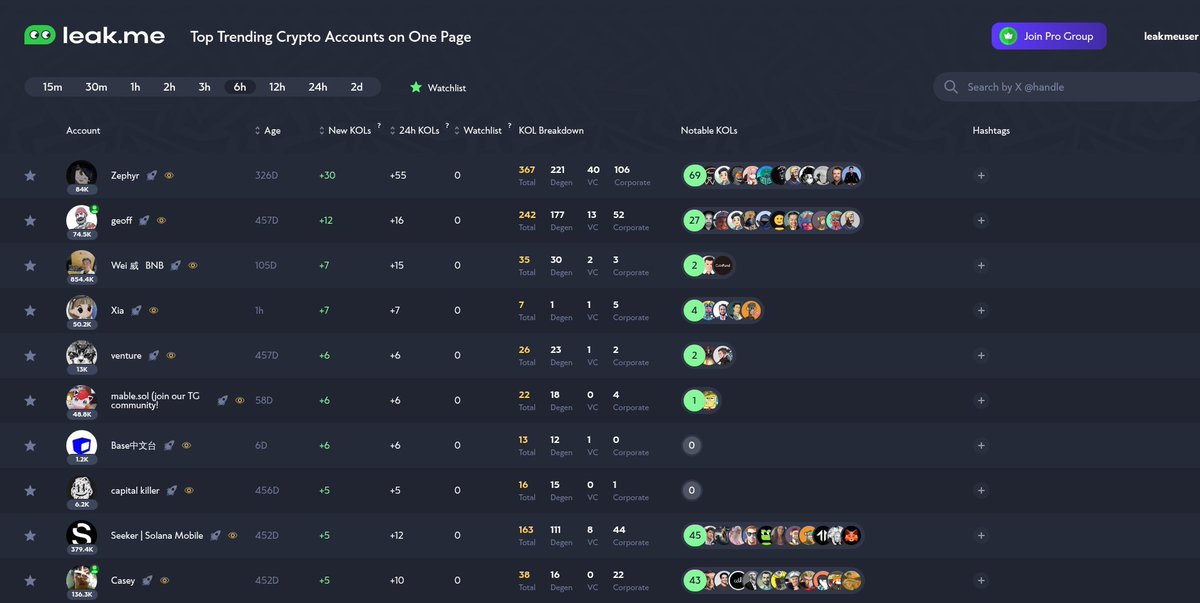Image resolution: width=1200 pixels, height=603 pixels.
Task: Focus the Search by X @handle field
Action: (1070, 87)
